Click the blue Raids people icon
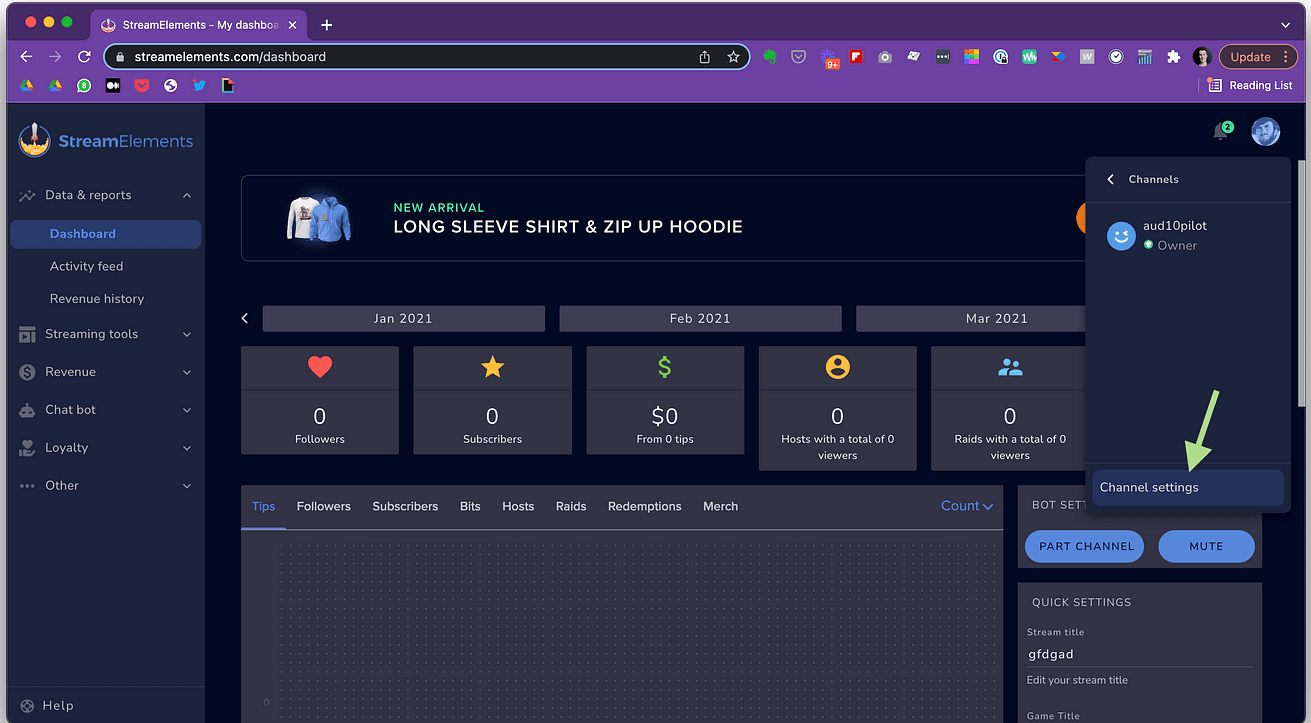Viewport: 1311px width, 723px height. pos(1010,367)
